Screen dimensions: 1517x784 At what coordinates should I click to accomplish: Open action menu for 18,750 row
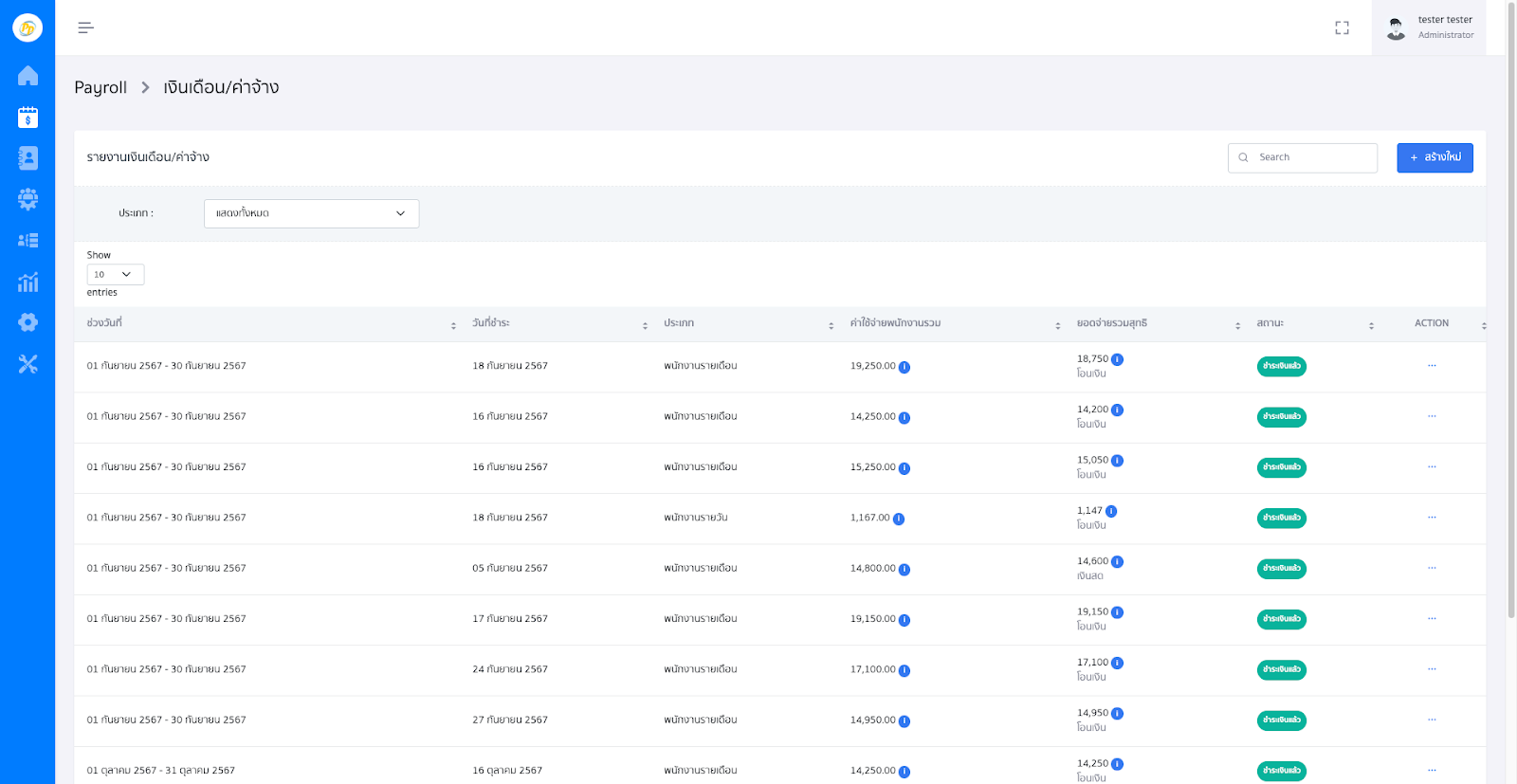pos(1432,366)
